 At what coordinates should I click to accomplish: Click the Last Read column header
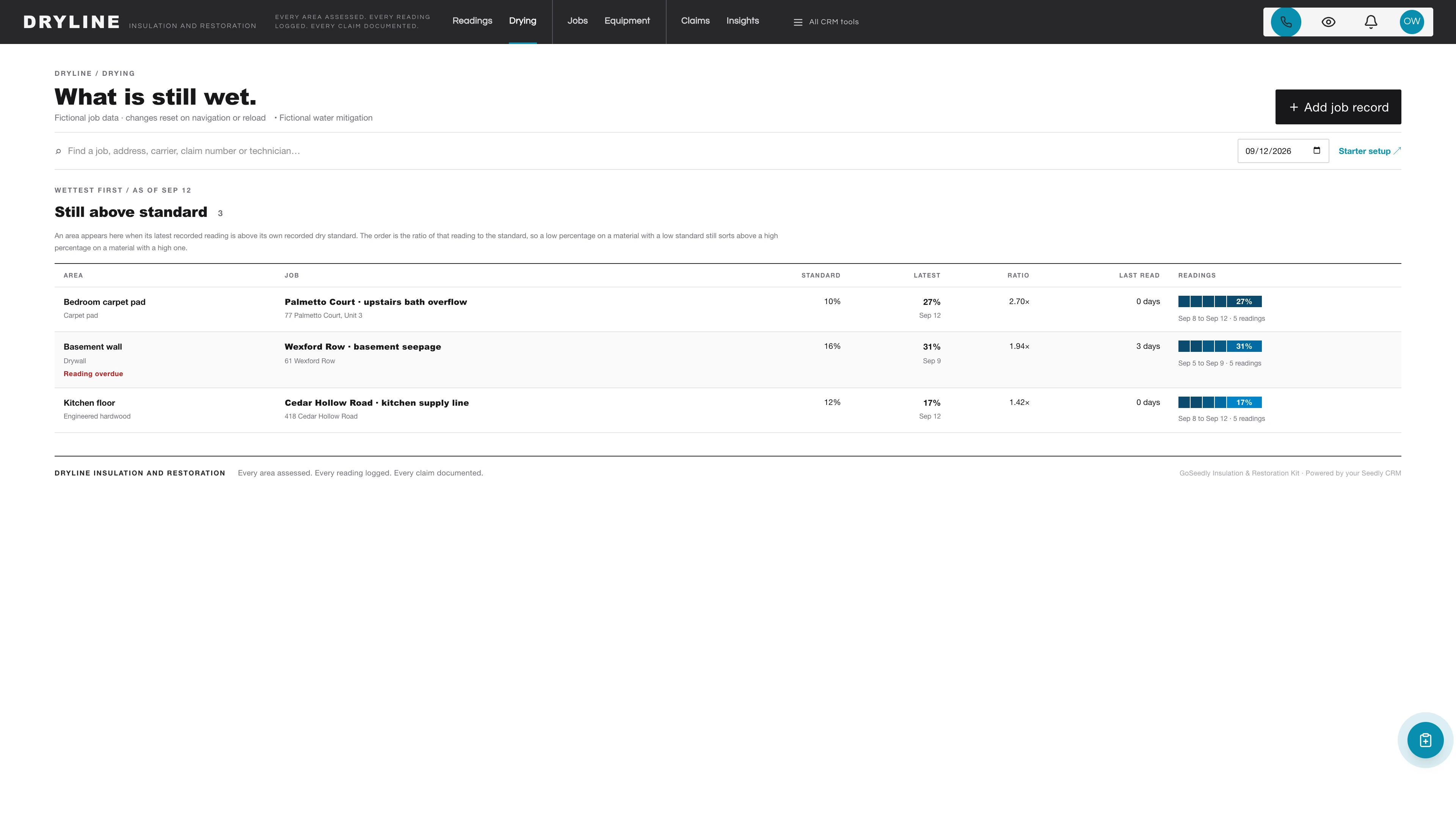click(1139, 275)
